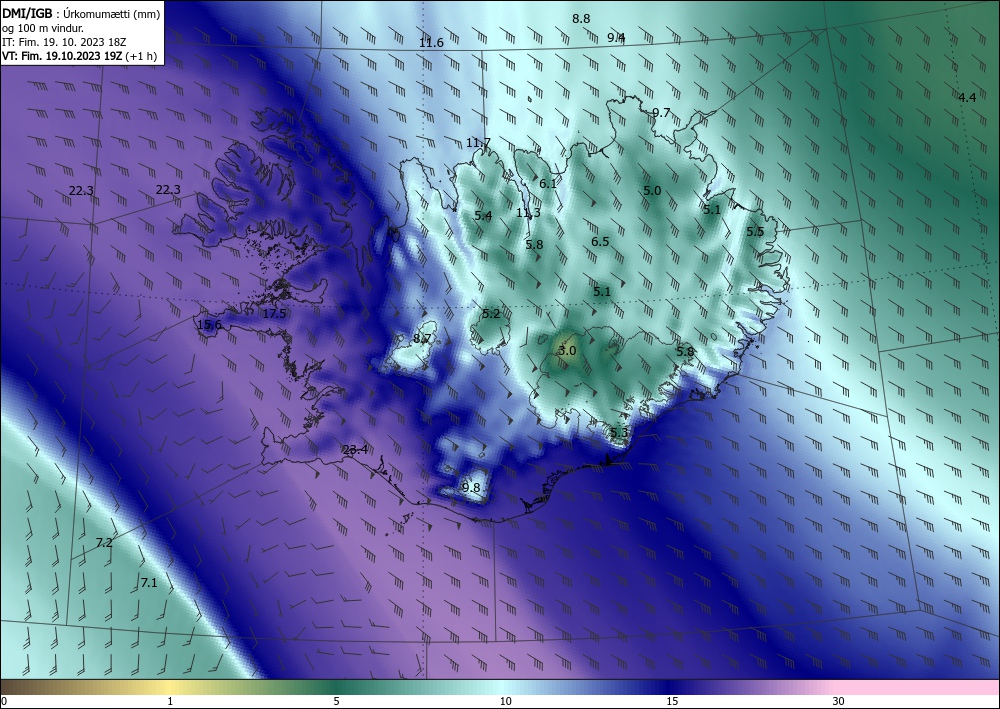Click the map value '23.4'

[355, 450]
